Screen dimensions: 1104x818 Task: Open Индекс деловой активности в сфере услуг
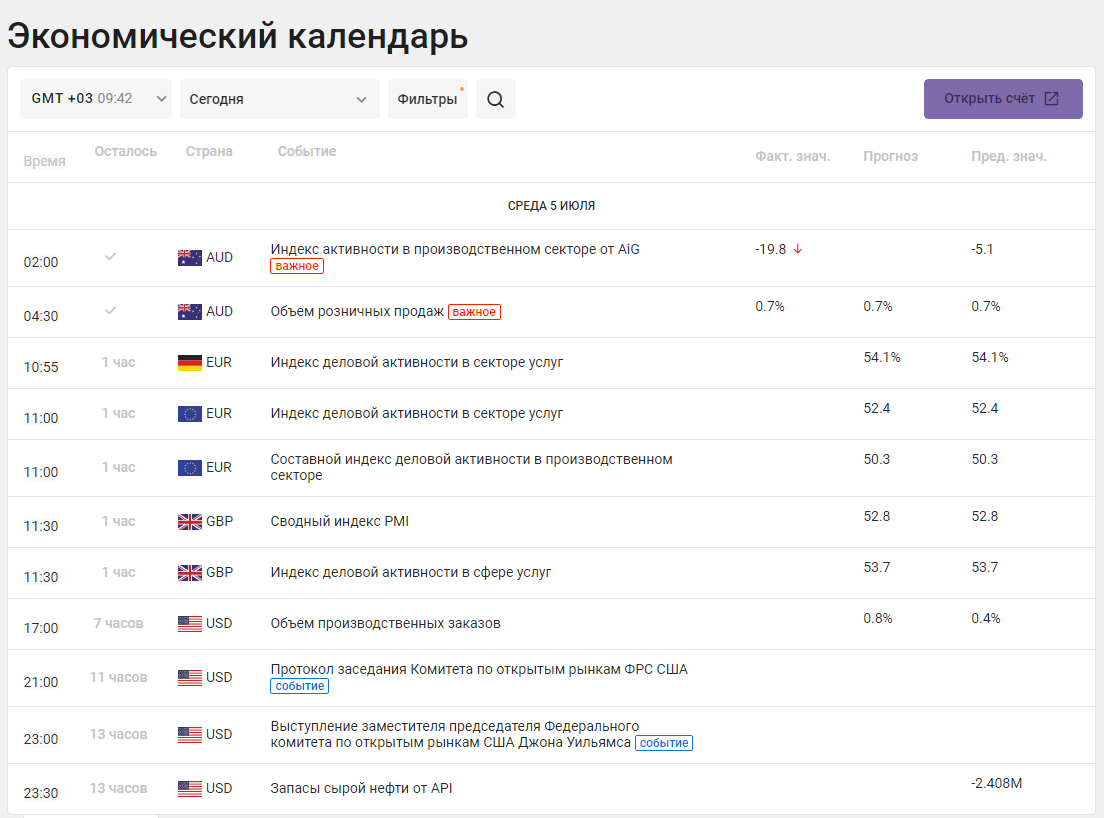click(x=410, y=573)
